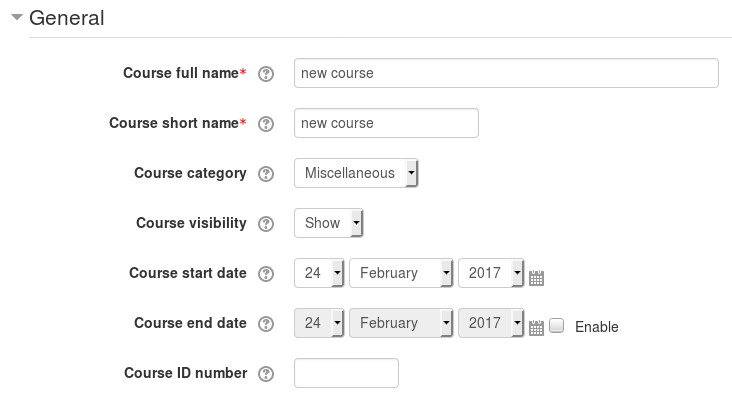Open calendar picker for course start date
The height and width of the screenshot is (395, 732).
tap(536, 277)
